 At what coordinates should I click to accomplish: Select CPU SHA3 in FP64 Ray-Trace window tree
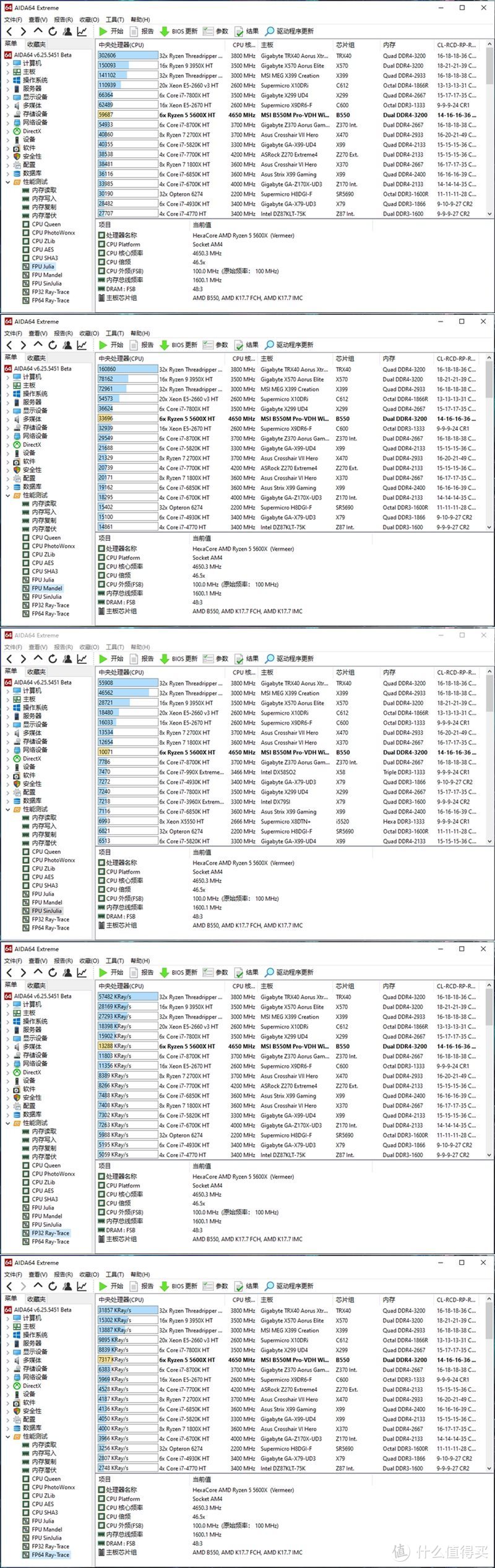click(x=45, y=1513)
